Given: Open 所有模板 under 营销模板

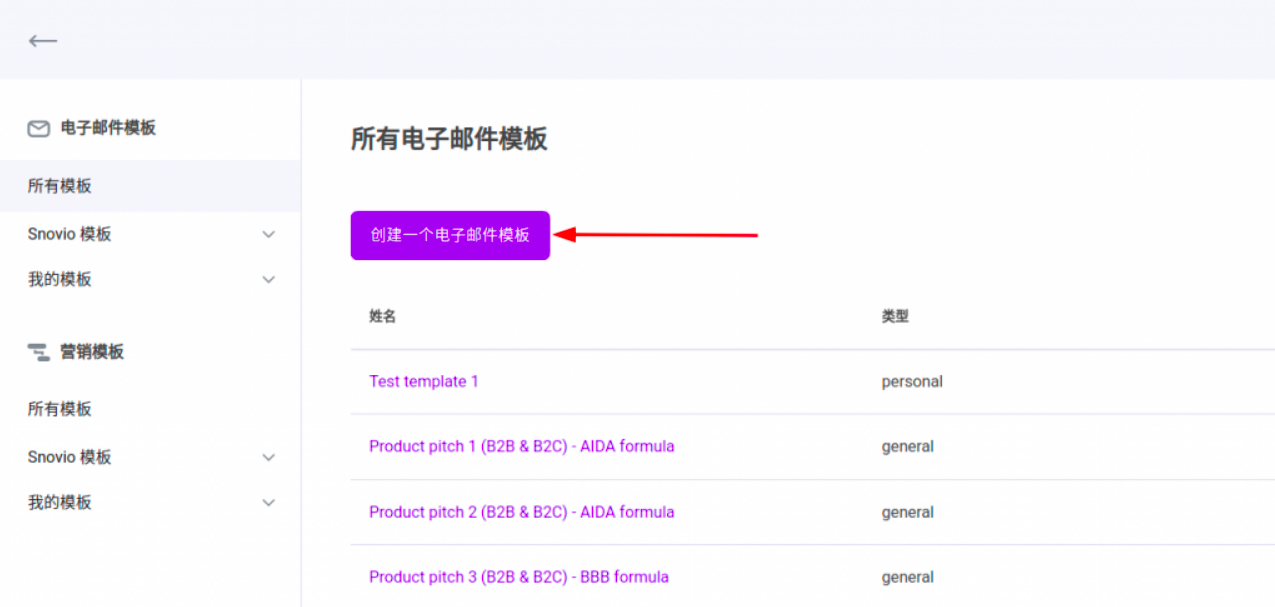Looking at the screenshot, I should coord(60,409).
